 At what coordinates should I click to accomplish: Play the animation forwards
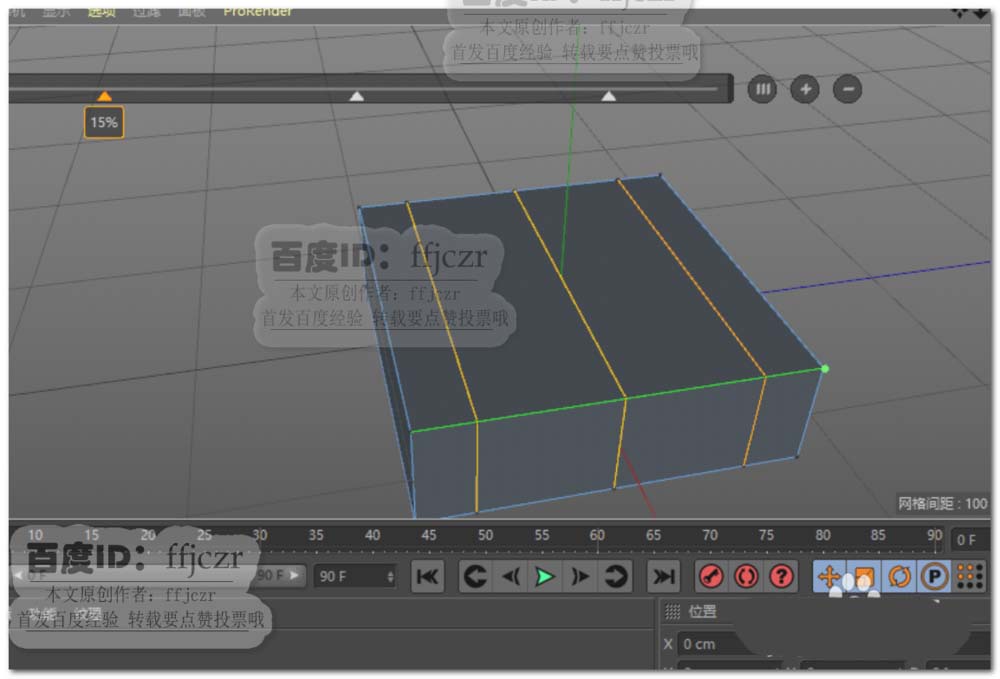[545, 576]
